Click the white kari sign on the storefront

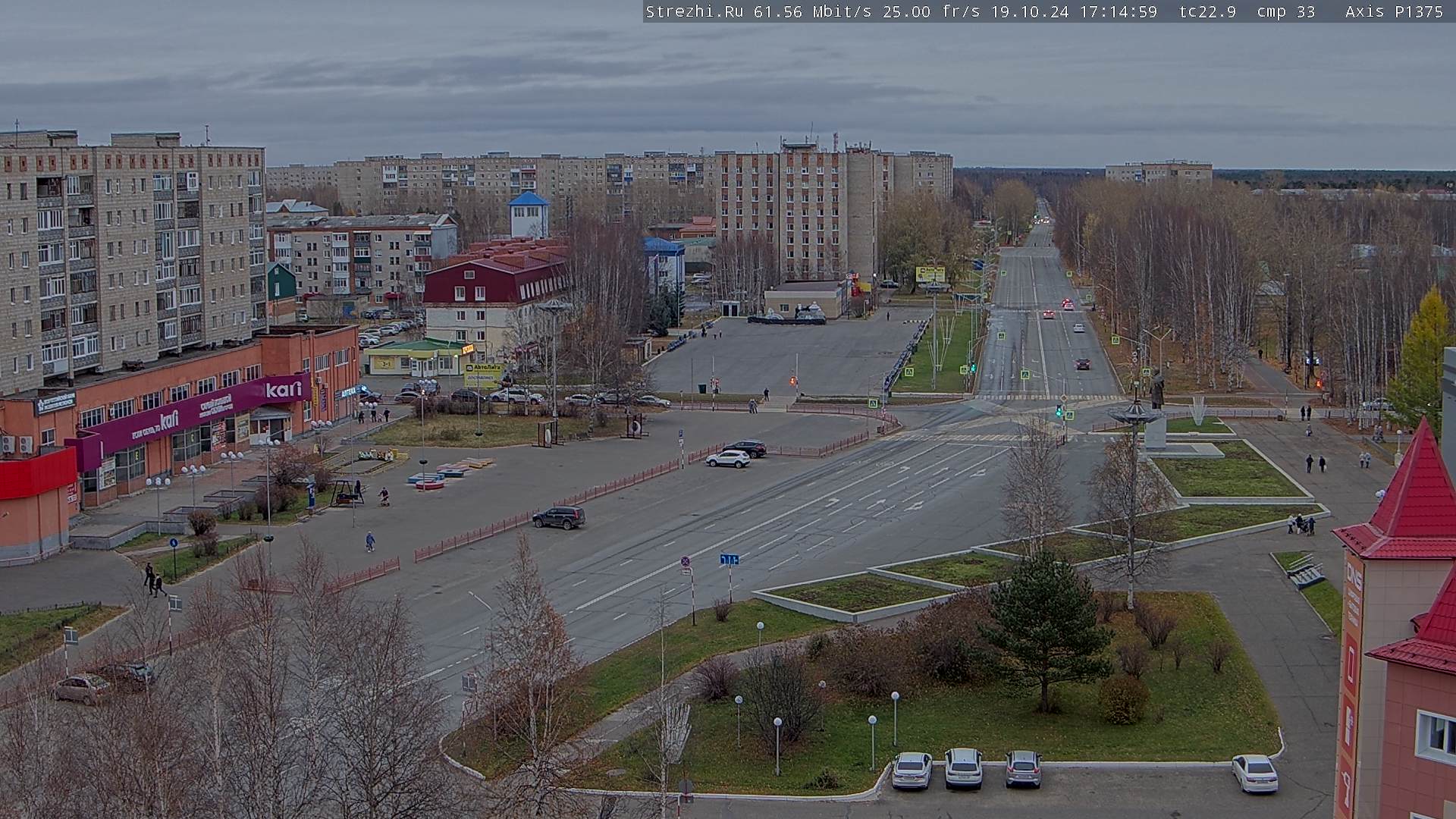tap(284, 390)
